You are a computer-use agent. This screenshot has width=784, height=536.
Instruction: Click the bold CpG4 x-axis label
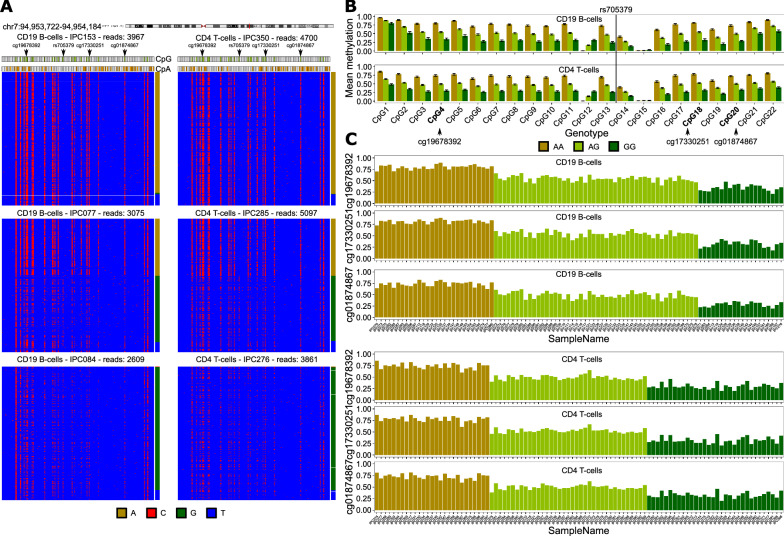(x=436, y=114)
